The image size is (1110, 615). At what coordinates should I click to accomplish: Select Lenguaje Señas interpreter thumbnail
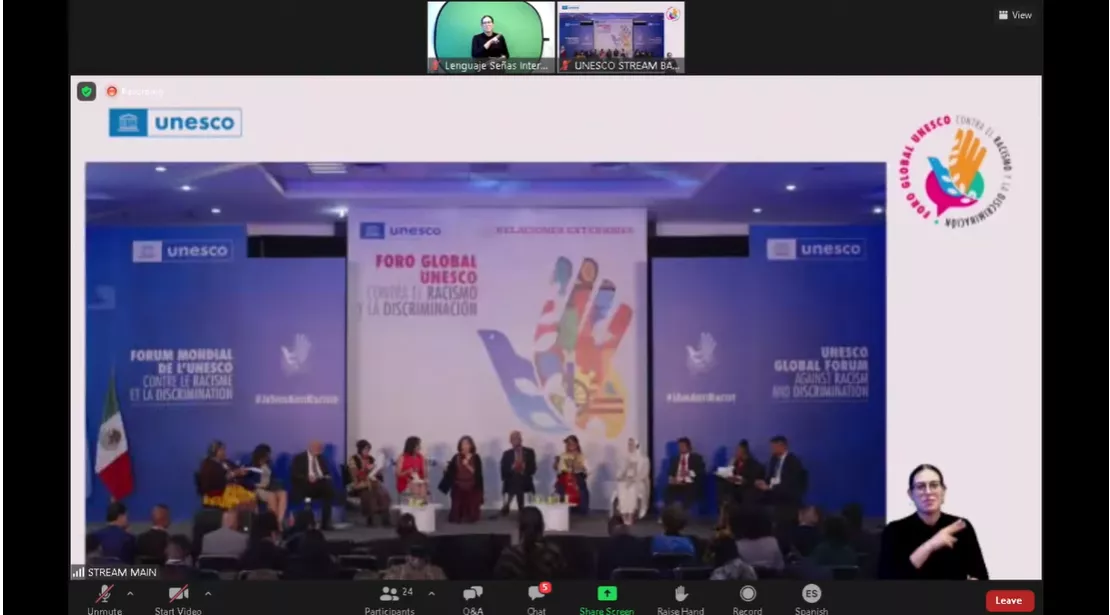(491, 37)
